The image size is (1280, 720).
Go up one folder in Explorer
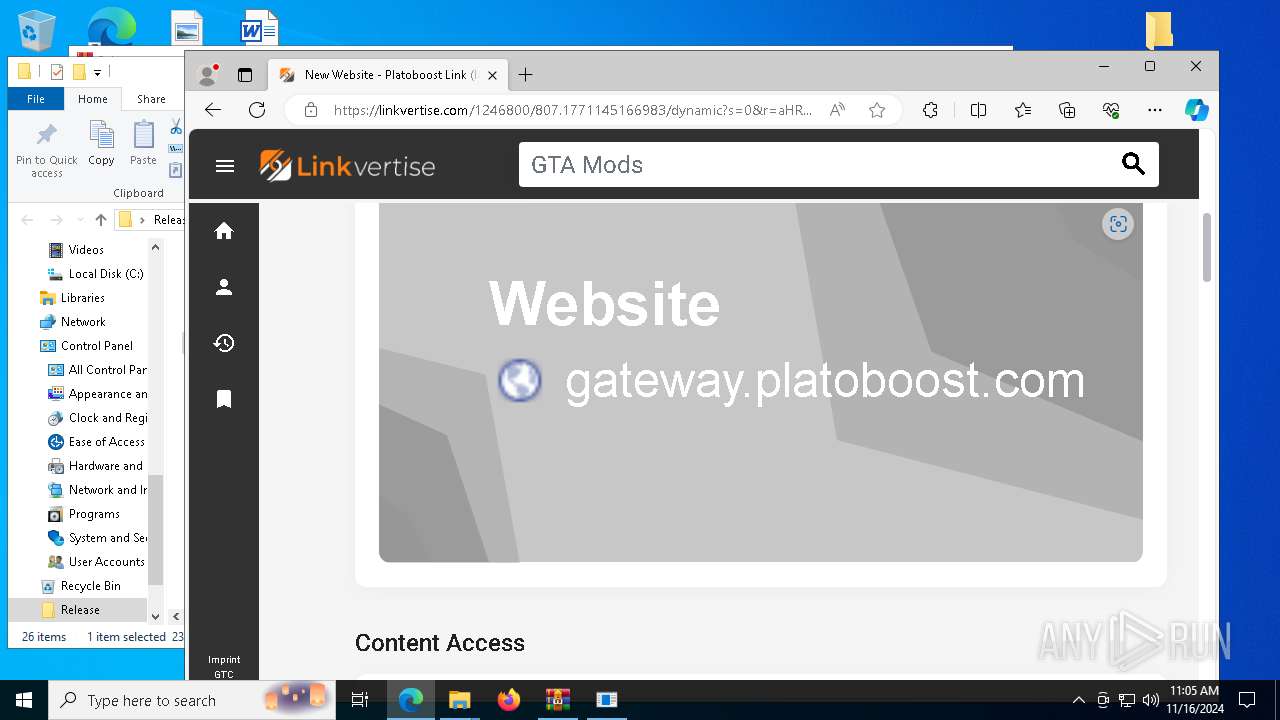point(100,220)
